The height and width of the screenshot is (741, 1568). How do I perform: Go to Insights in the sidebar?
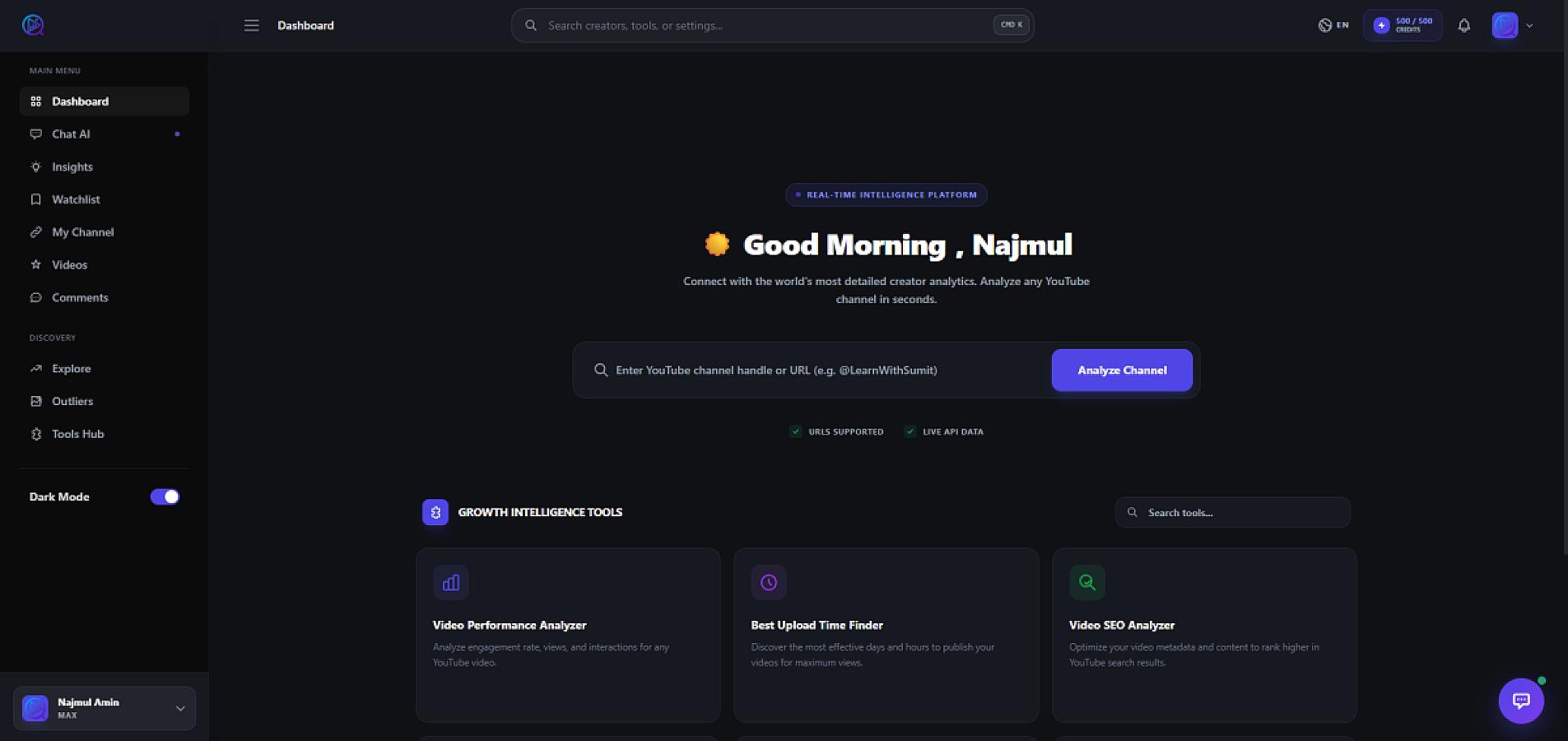pyautogui.click(x=105, y=167)
